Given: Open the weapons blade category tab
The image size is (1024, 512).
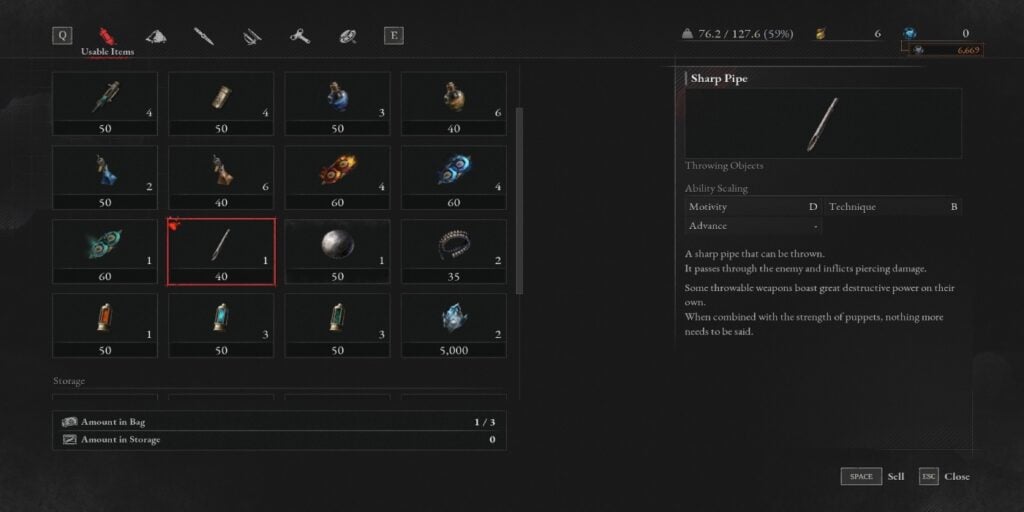Looking at the screenshot, I should point(204,36).
